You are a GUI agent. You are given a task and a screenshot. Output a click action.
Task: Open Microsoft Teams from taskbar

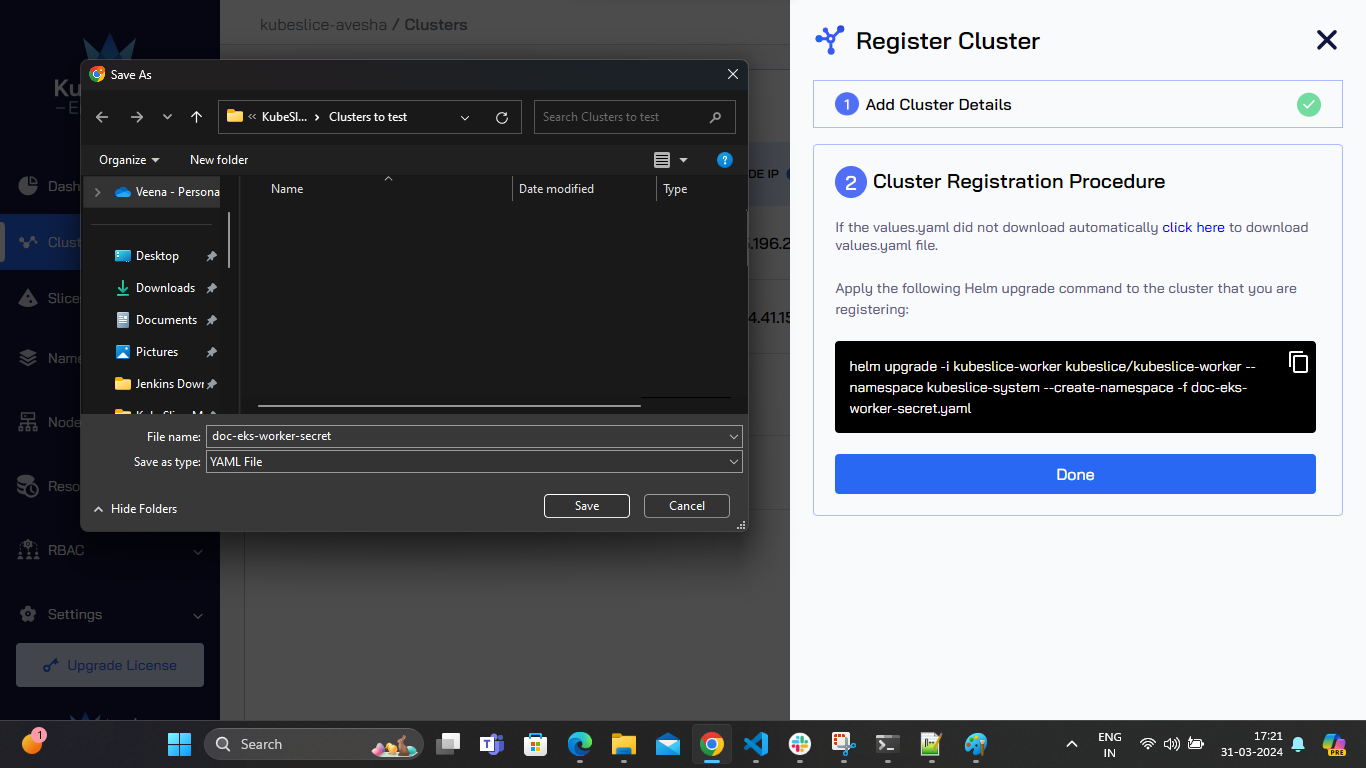coord(491,744)
